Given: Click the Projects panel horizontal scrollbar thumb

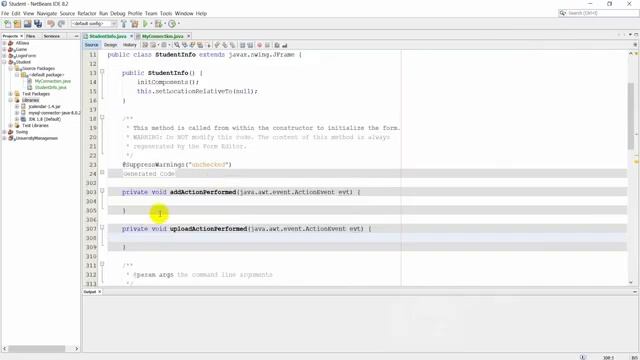Looking at the screenshot, I should click(x=37, y=349).
